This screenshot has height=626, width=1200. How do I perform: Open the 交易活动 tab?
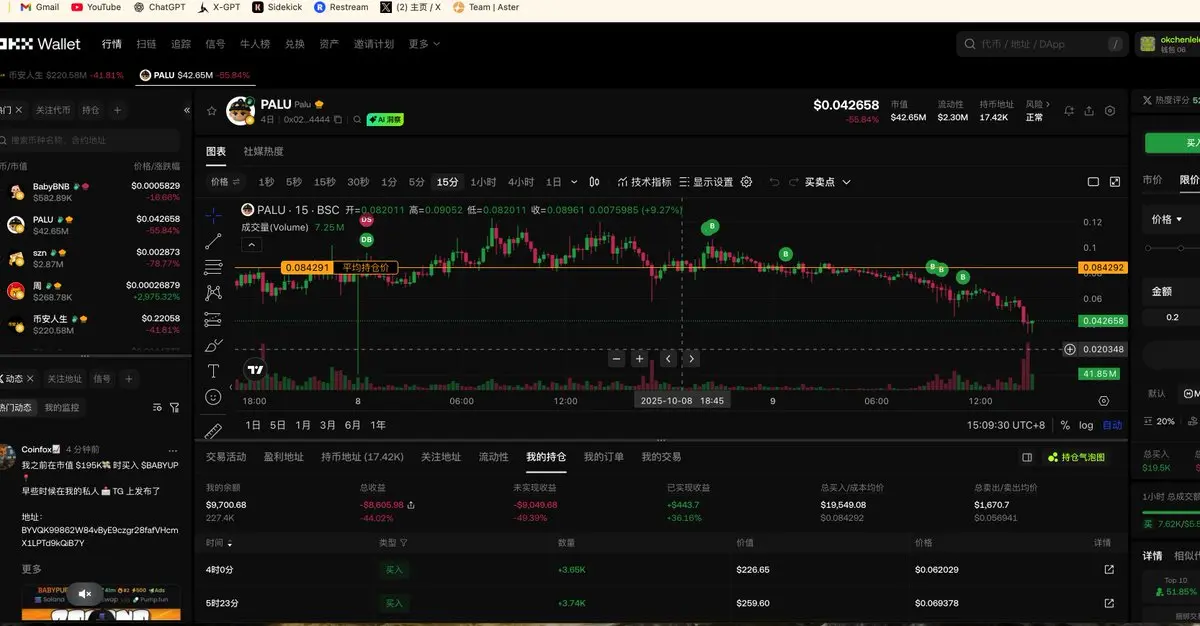(226, 457)
